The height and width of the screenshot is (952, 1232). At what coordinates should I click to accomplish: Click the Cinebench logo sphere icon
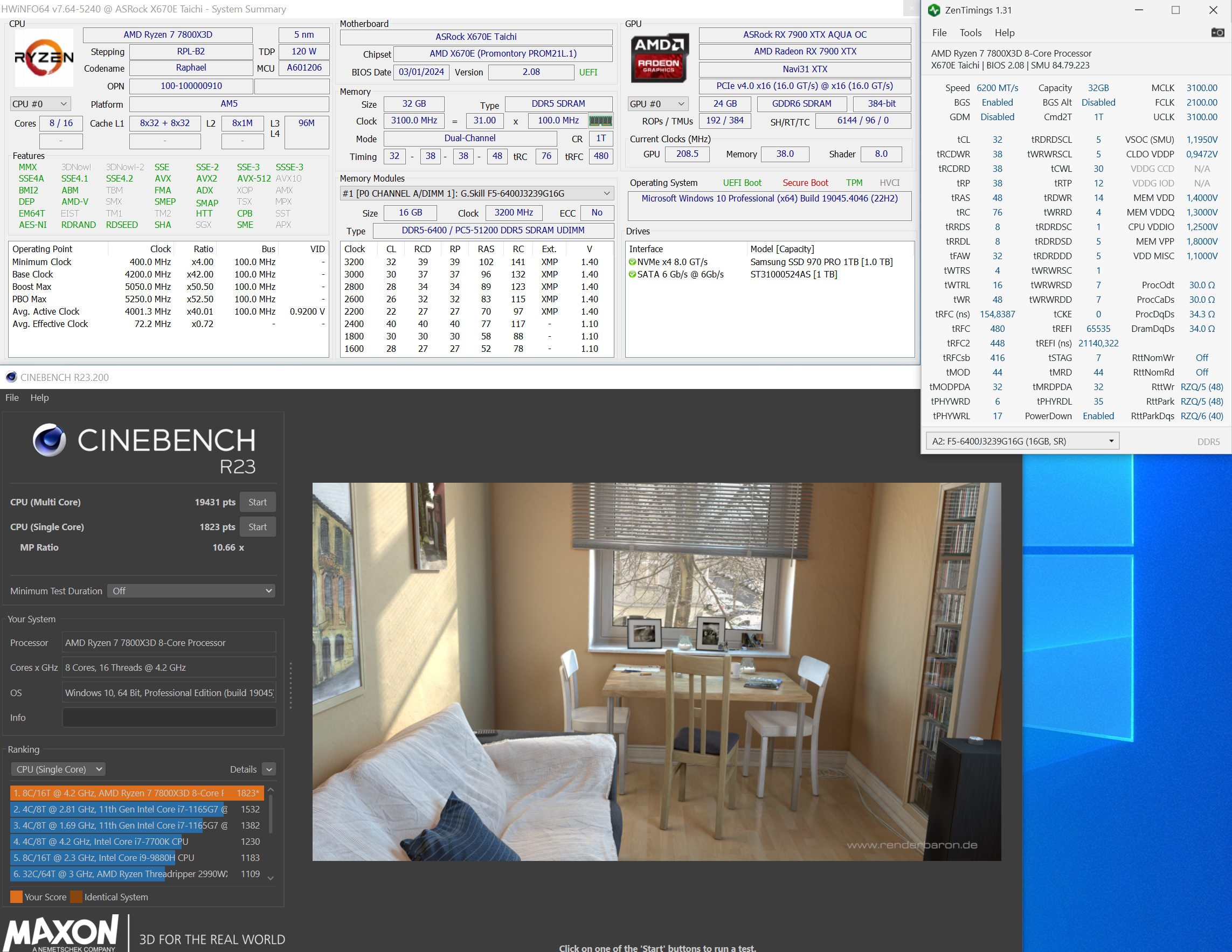50,440
